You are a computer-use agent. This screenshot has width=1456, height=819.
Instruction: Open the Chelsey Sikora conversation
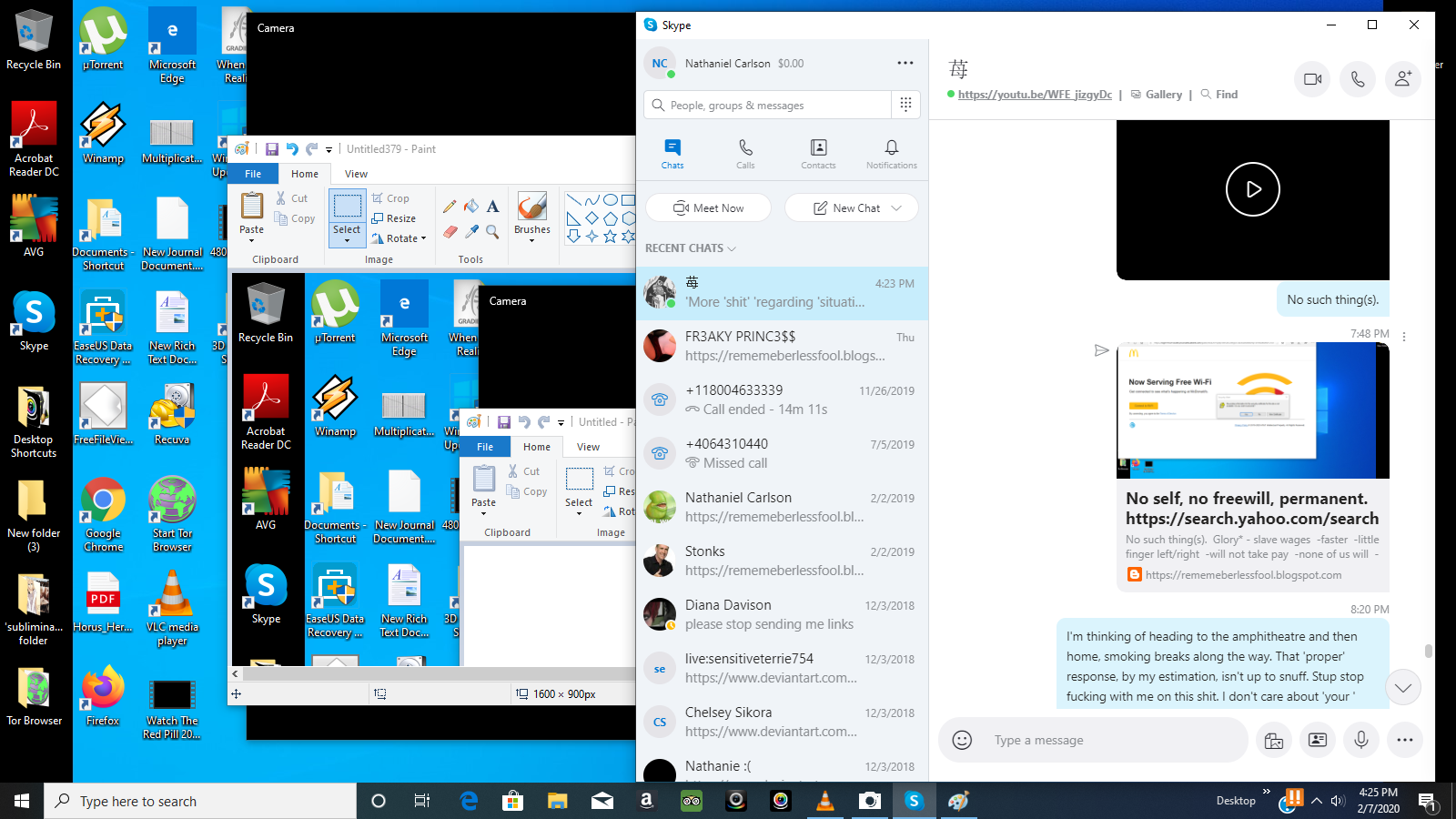(x=783, y=722)
